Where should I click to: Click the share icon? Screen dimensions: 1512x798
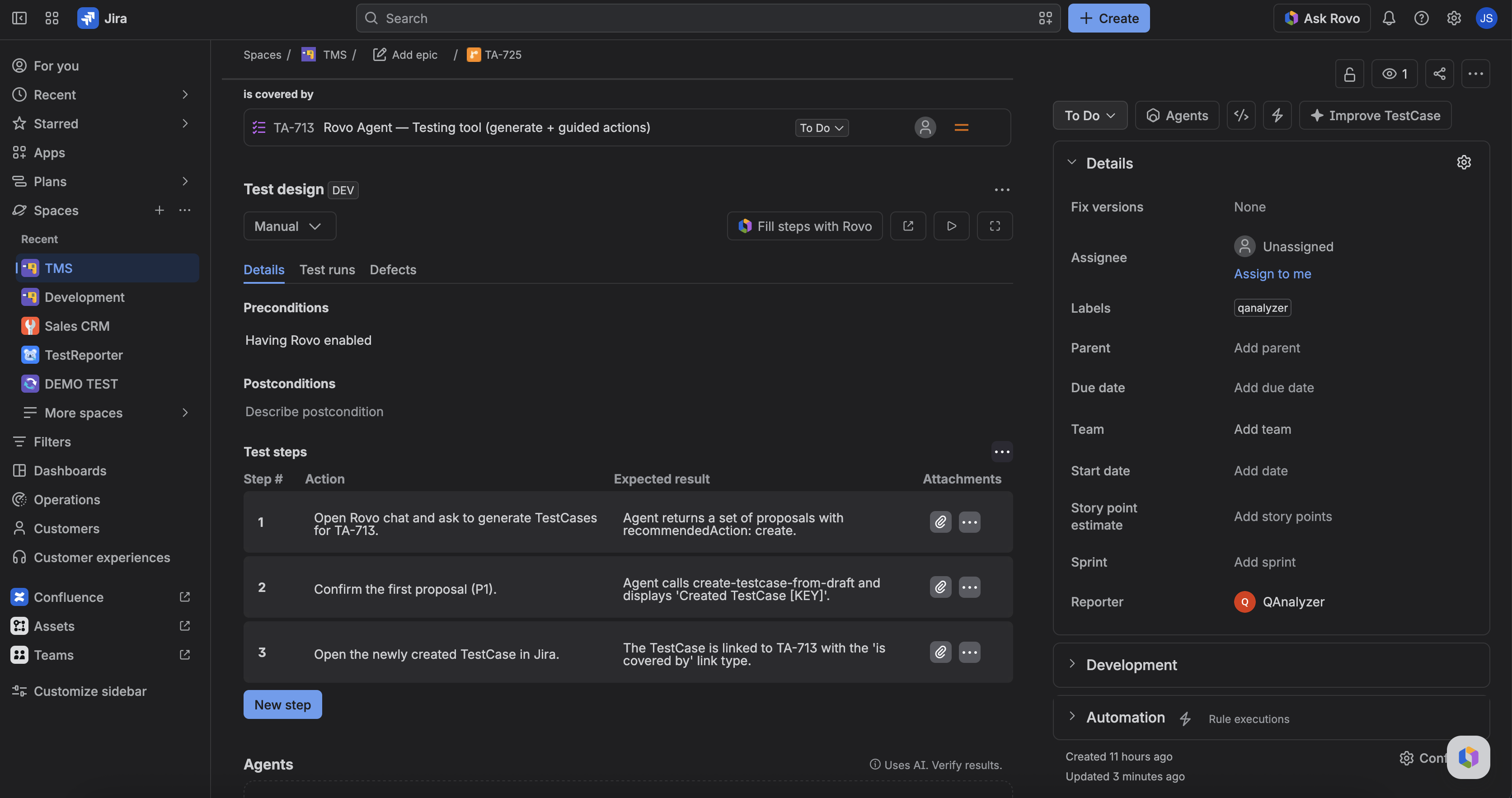point(1439,74)
